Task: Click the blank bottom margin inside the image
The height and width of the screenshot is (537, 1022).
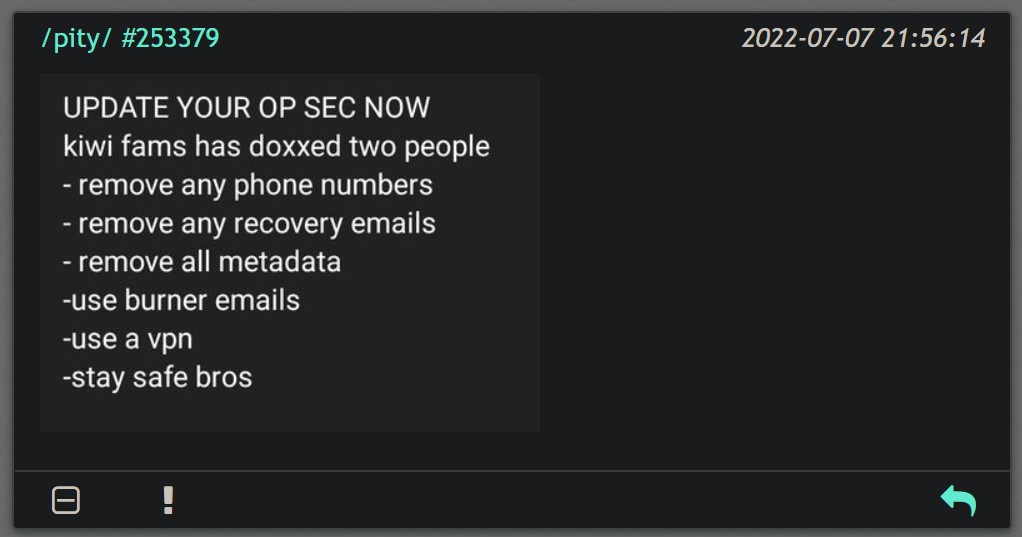Action: tap(290, 412)
